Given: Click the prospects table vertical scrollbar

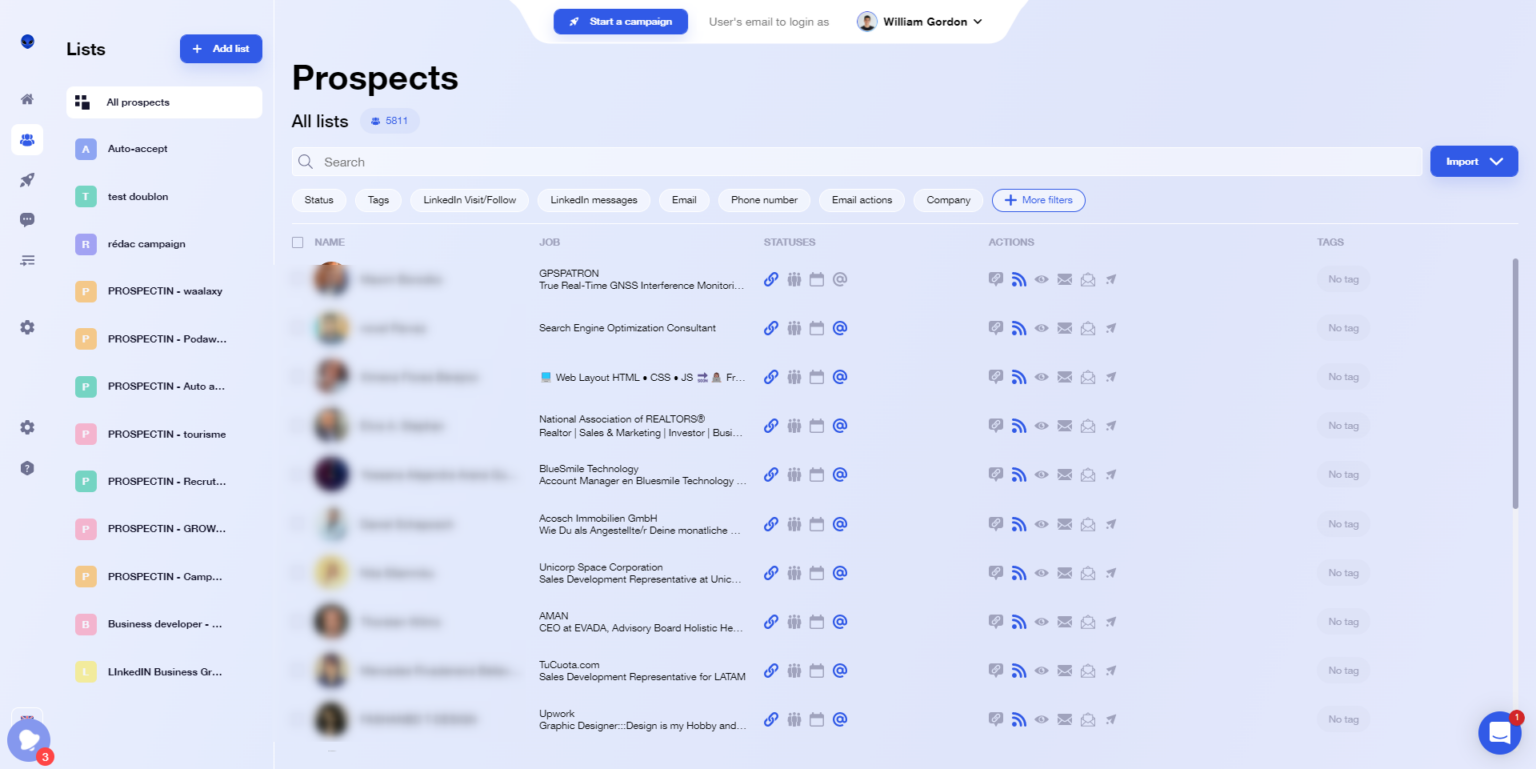Looking at the screenshot, I should tap(1515, 384).
